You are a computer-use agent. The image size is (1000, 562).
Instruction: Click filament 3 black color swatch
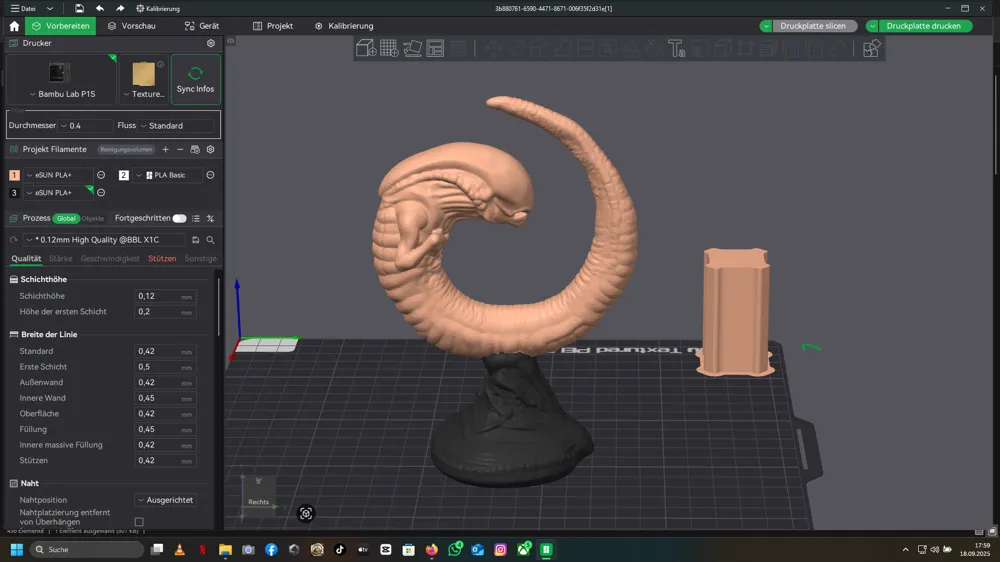tap(14, 193)
